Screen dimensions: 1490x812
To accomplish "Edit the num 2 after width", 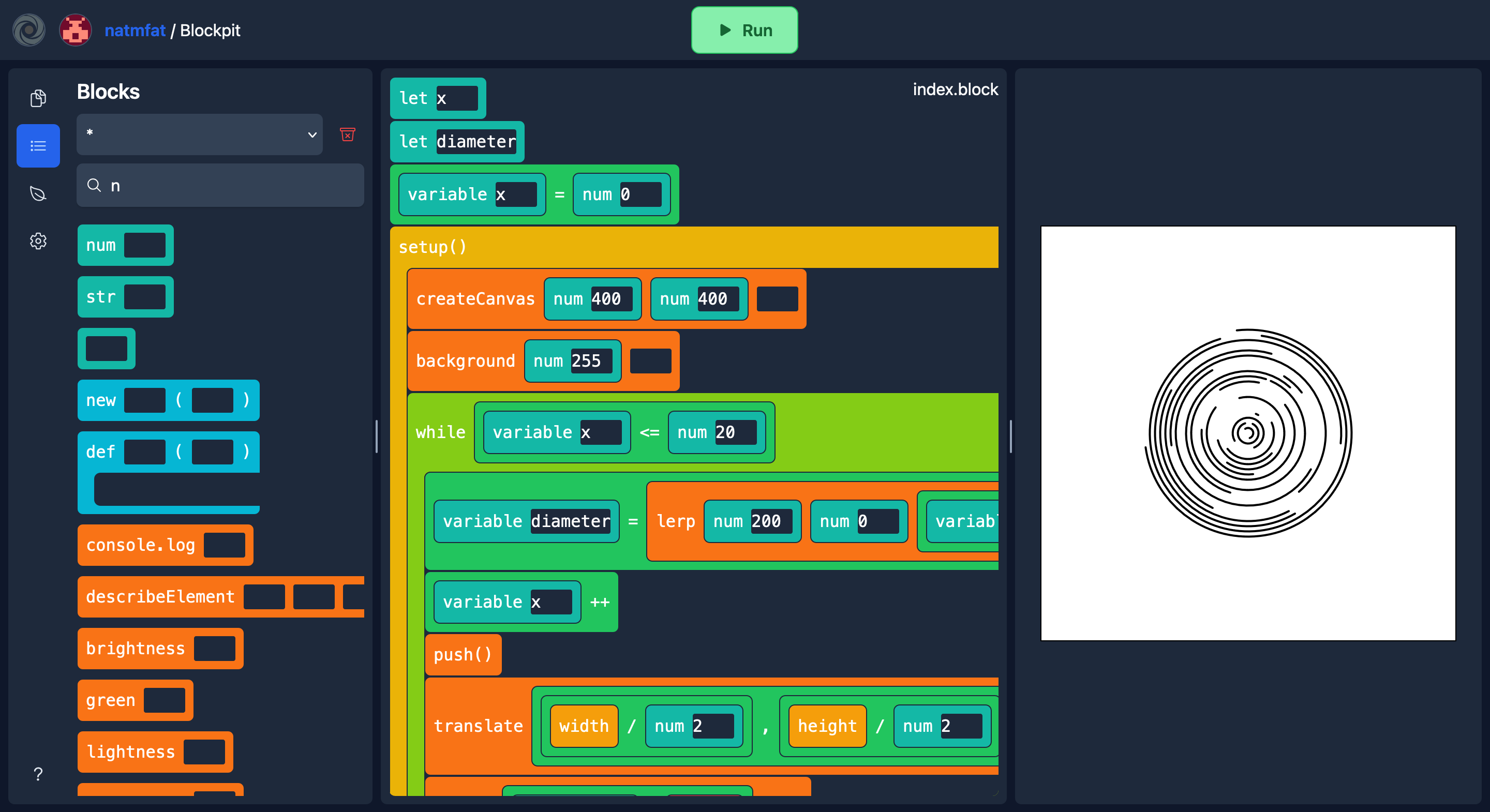I will (712, 727).
